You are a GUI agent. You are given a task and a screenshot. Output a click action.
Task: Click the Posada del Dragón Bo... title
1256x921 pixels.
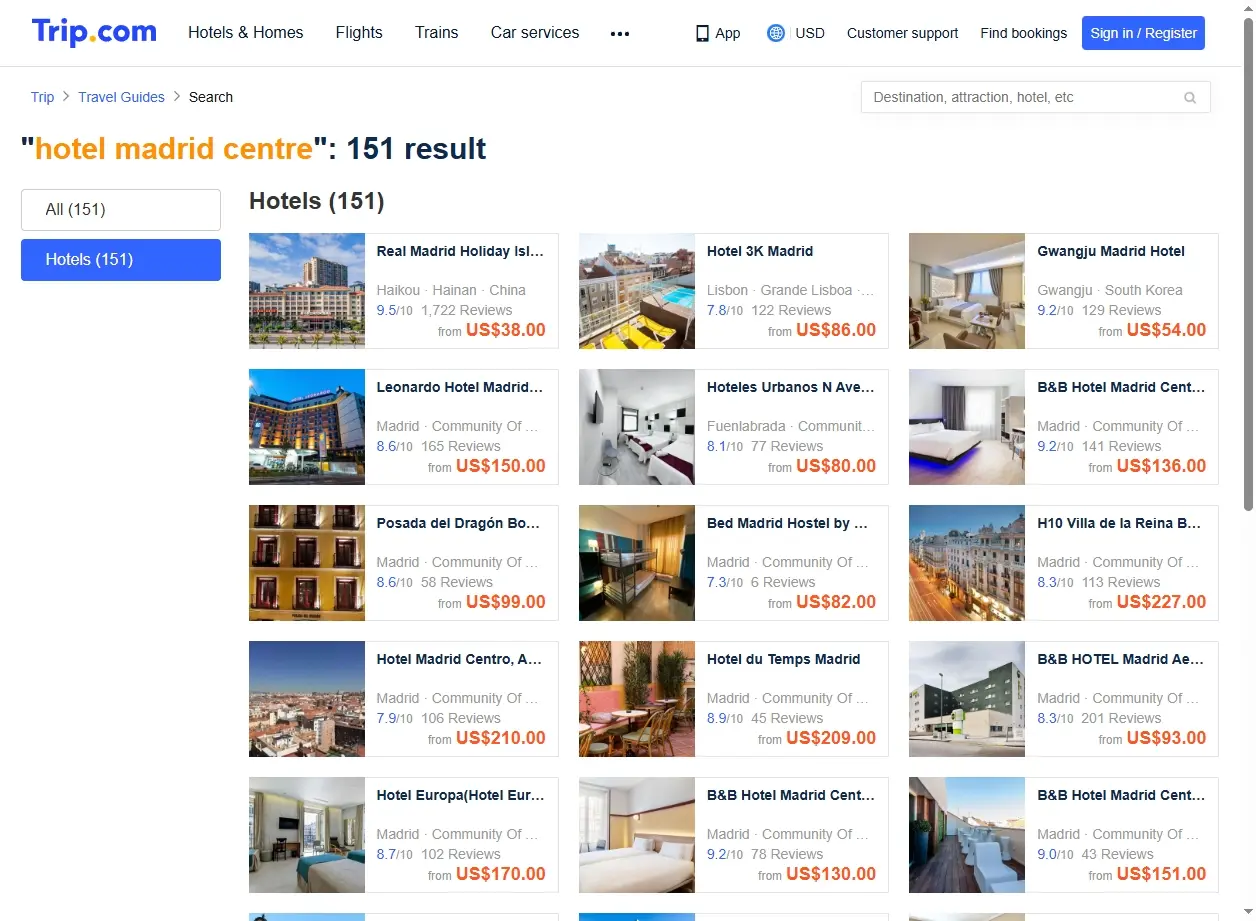point(459,523)
